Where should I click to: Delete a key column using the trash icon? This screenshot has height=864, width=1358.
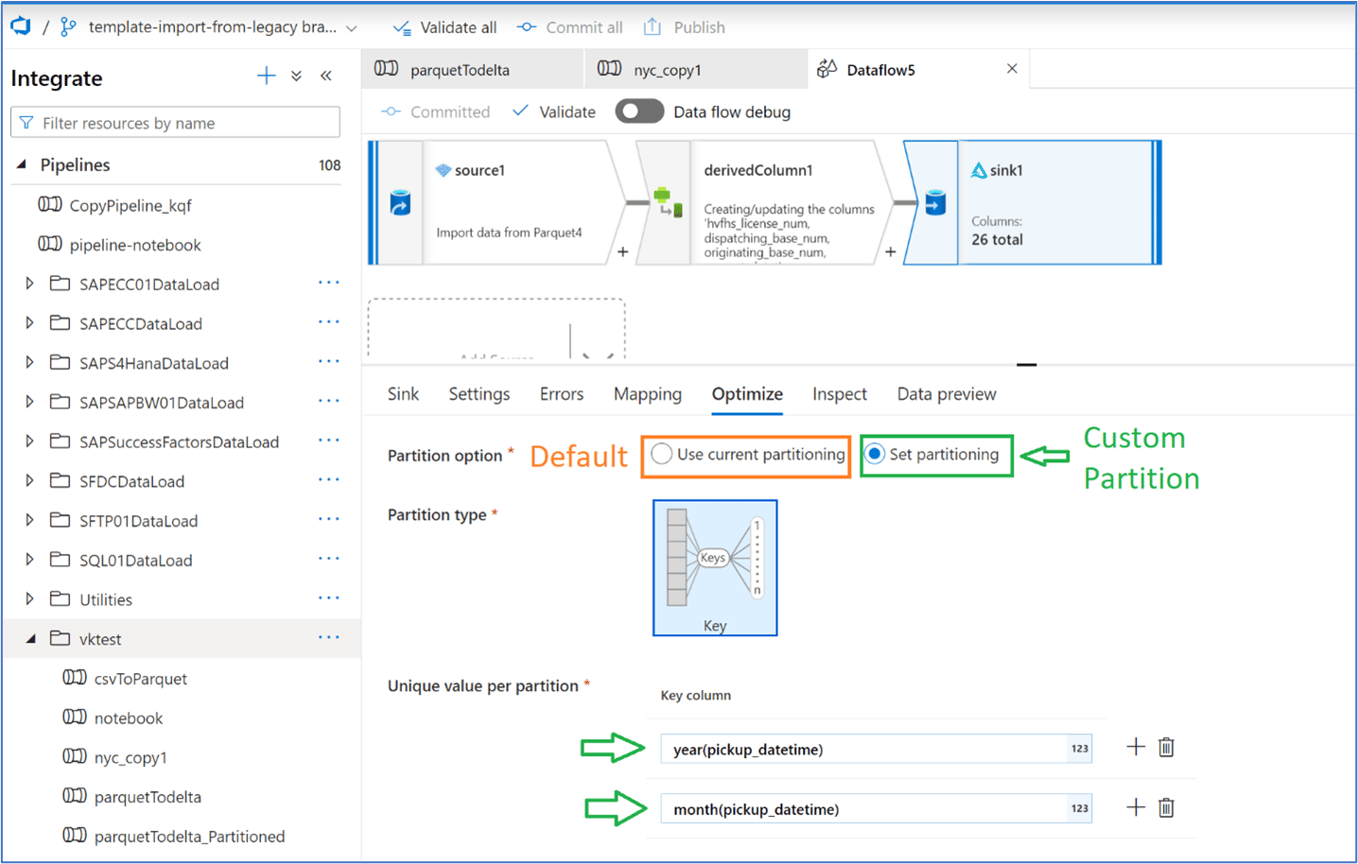point(1166,747)
